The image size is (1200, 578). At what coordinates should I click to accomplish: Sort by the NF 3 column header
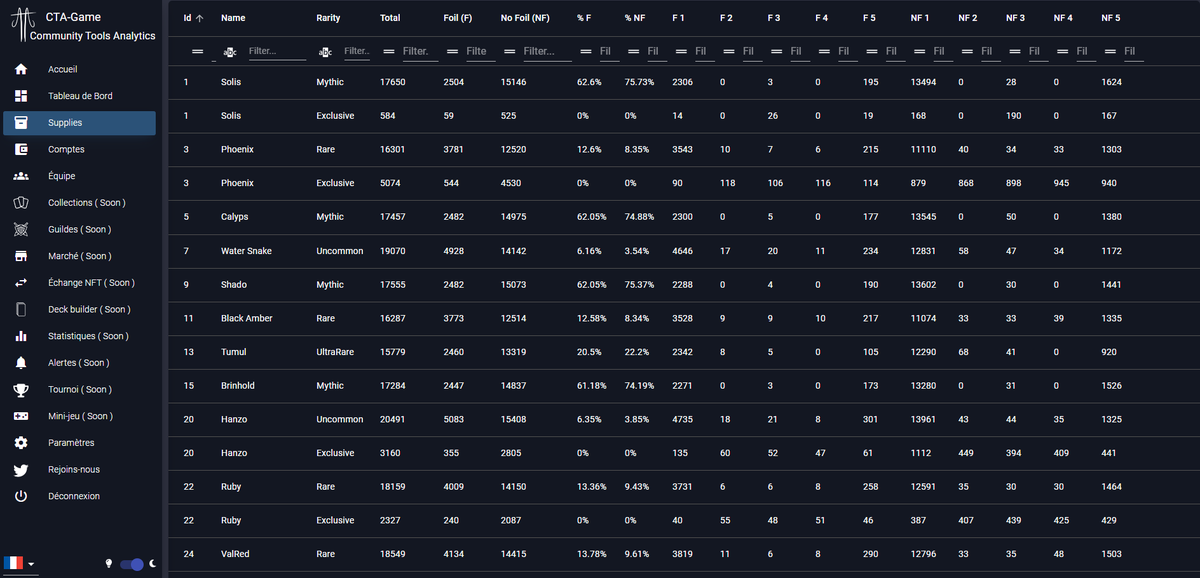pos(1015,18)
